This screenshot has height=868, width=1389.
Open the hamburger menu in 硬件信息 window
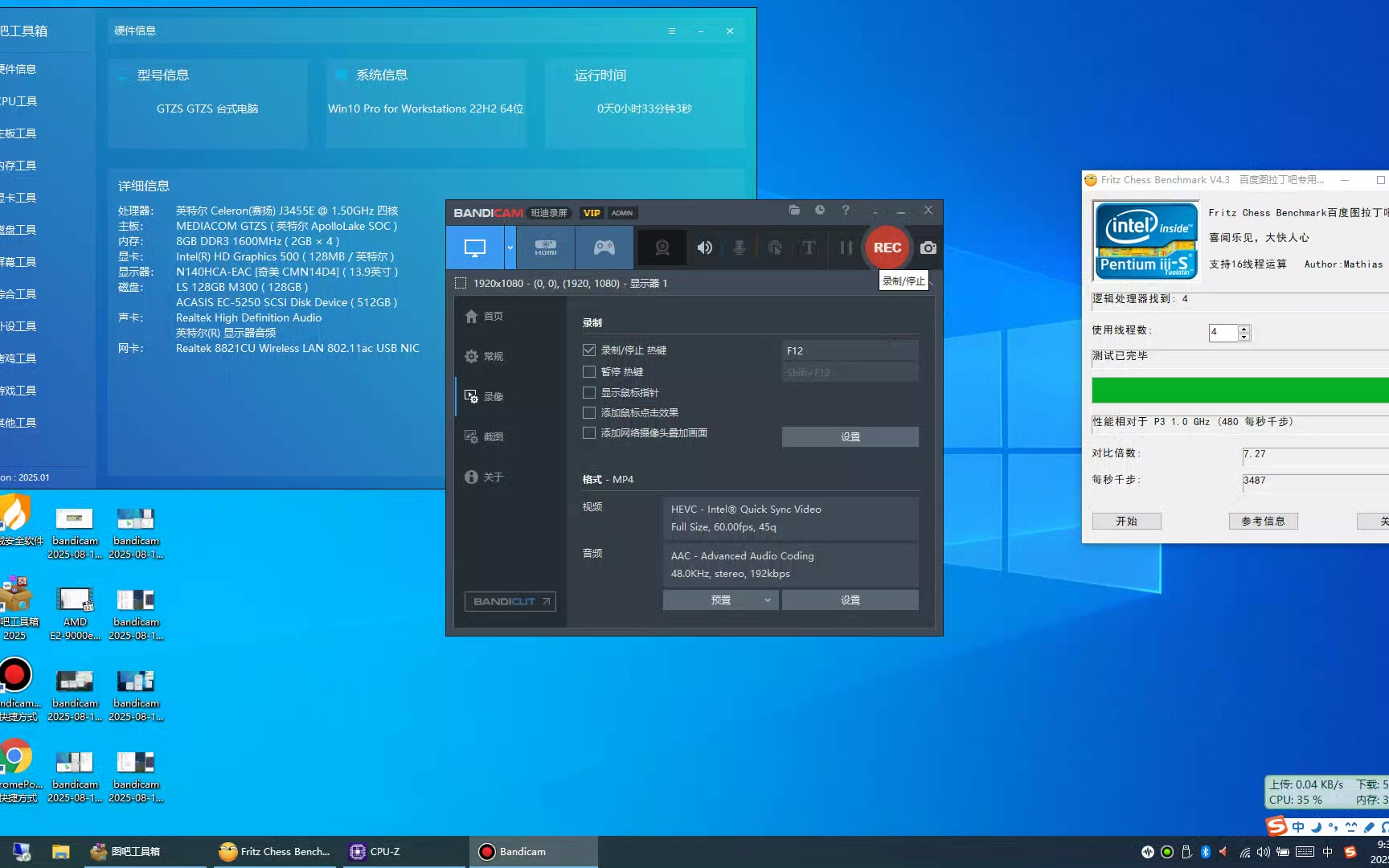tap(672, 31)
